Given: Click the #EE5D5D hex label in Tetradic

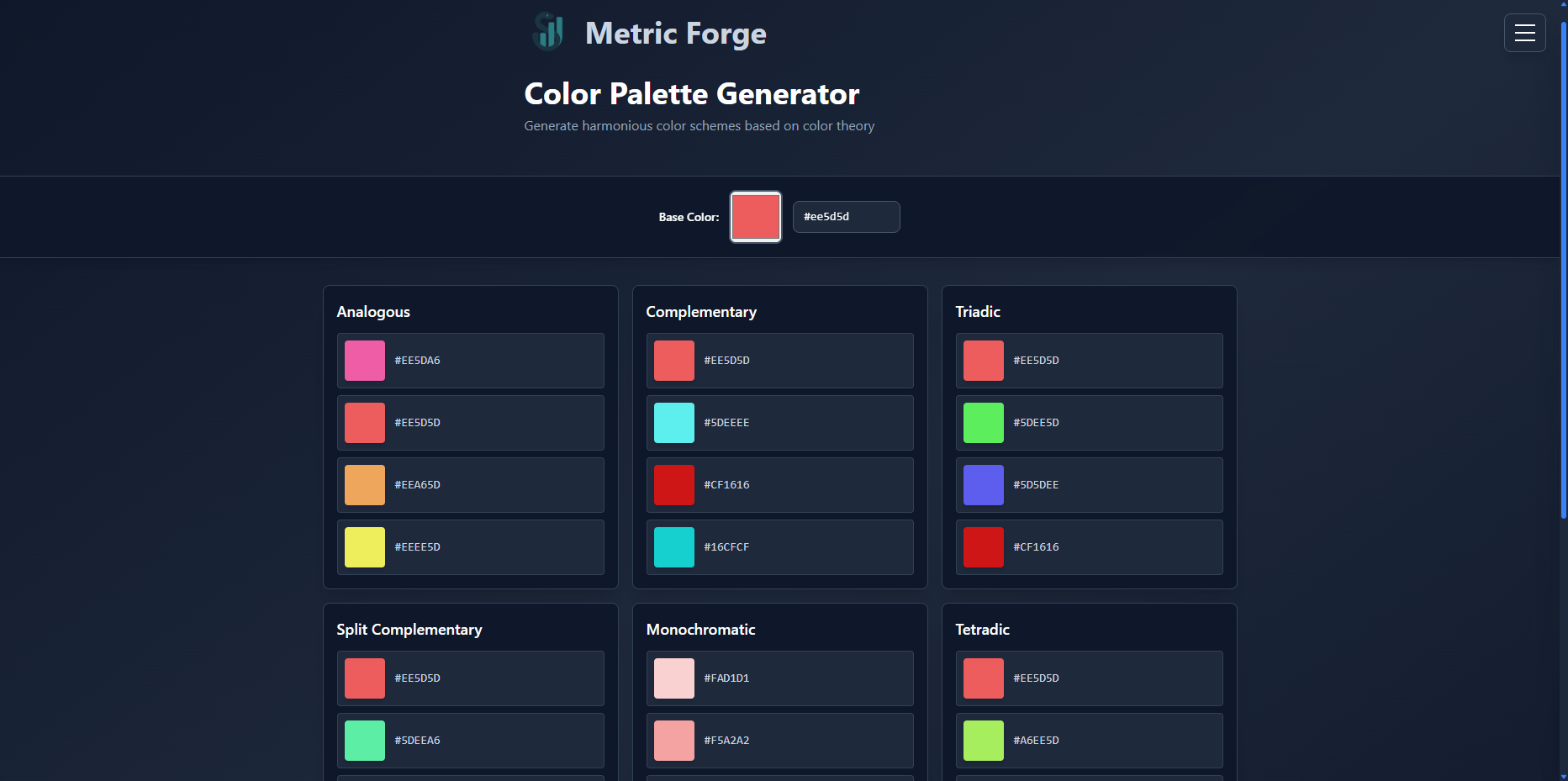Looking at the screenshot, I should click(1036, 678).
